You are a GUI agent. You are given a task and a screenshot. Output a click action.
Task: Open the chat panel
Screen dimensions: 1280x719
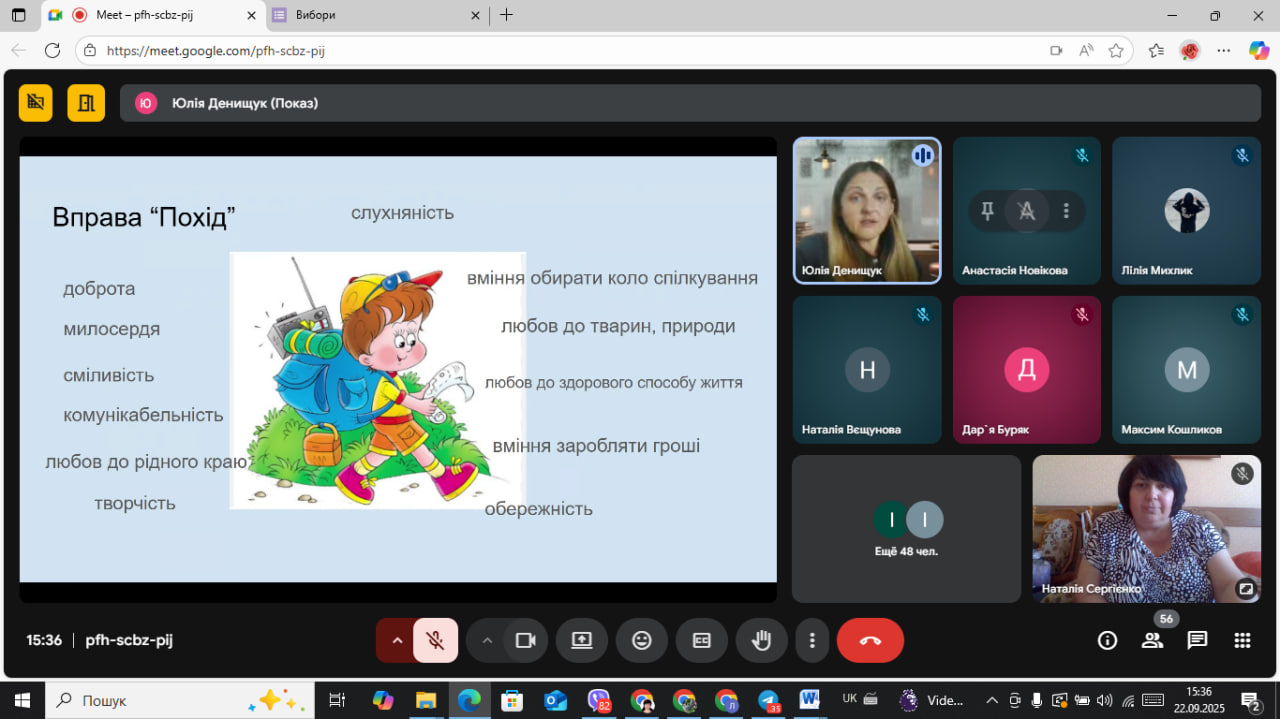(x=1197, y=641)
